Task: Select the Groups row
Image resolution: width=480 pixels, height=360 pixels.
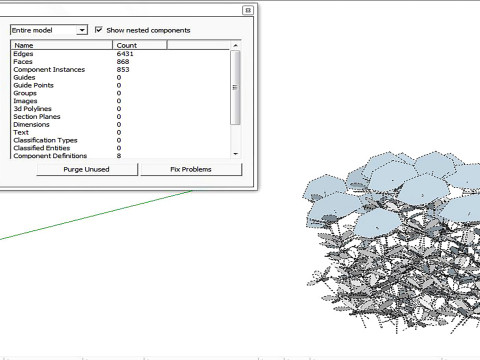Action: point(121,93)
